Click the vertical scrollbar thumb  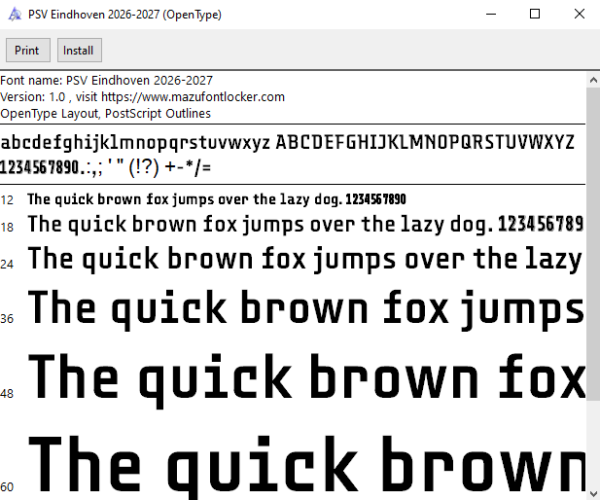tap(593, 244)
